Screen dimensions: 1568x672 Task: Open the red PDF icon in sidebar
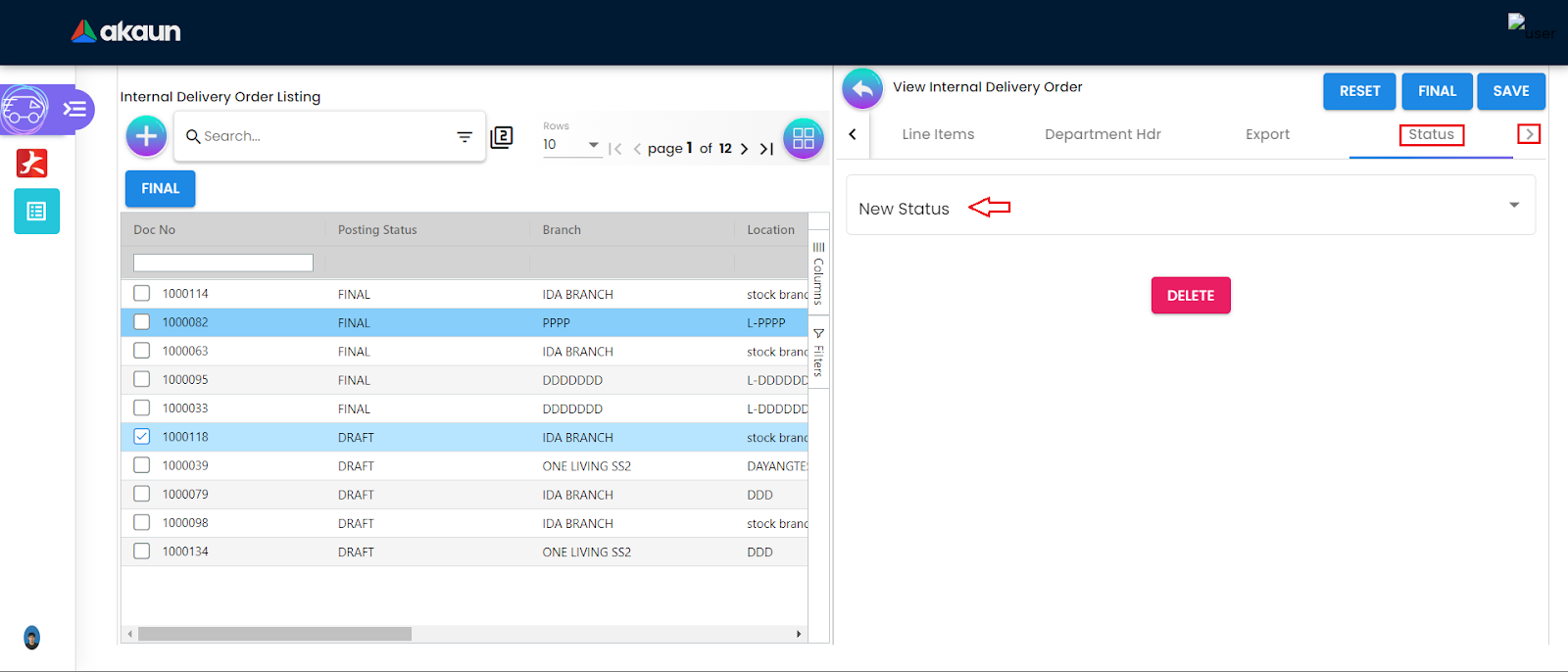[x=32, y=163]
